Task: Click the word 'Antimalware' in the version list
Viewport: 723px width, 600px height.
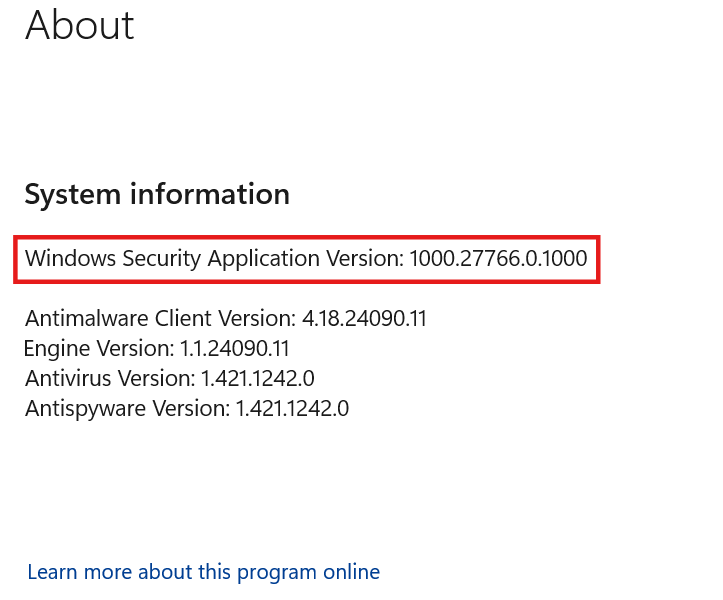Action: (x=87, y=318)
